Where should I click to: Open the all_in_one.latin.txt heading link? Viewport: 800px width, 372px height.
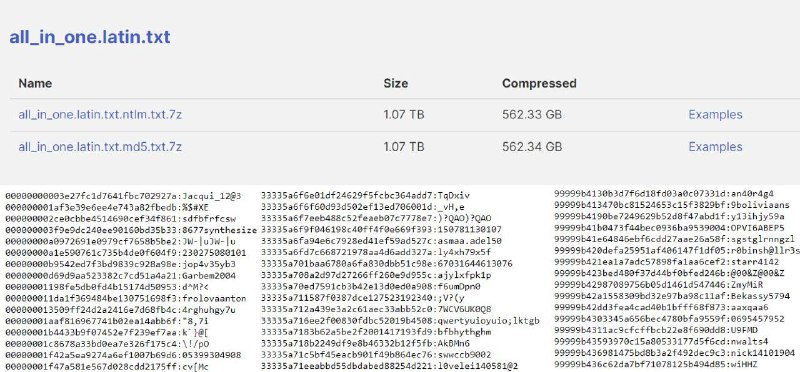90,37
